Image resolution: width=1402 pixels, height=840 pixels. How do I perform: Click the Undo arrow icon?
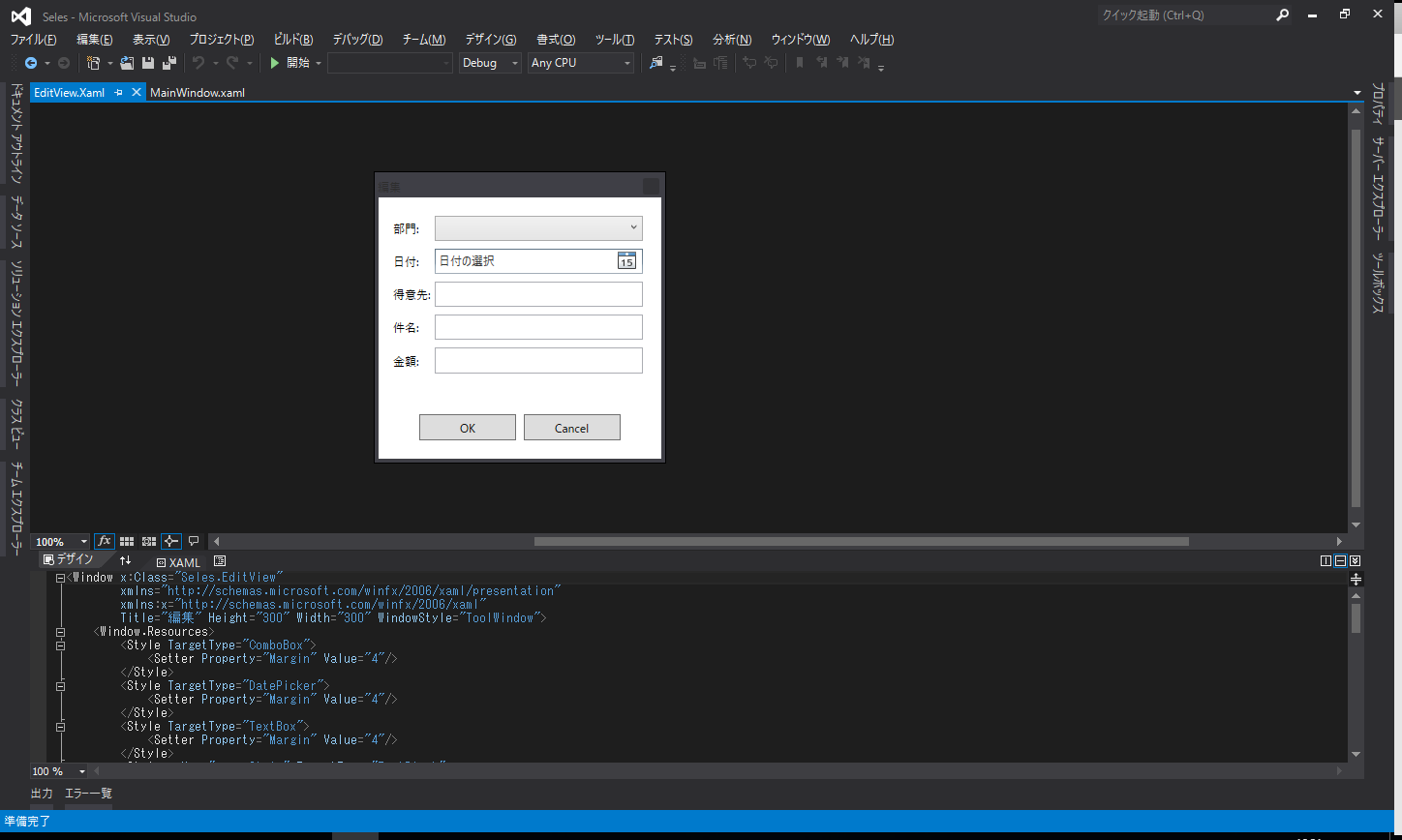coord(198,63)
